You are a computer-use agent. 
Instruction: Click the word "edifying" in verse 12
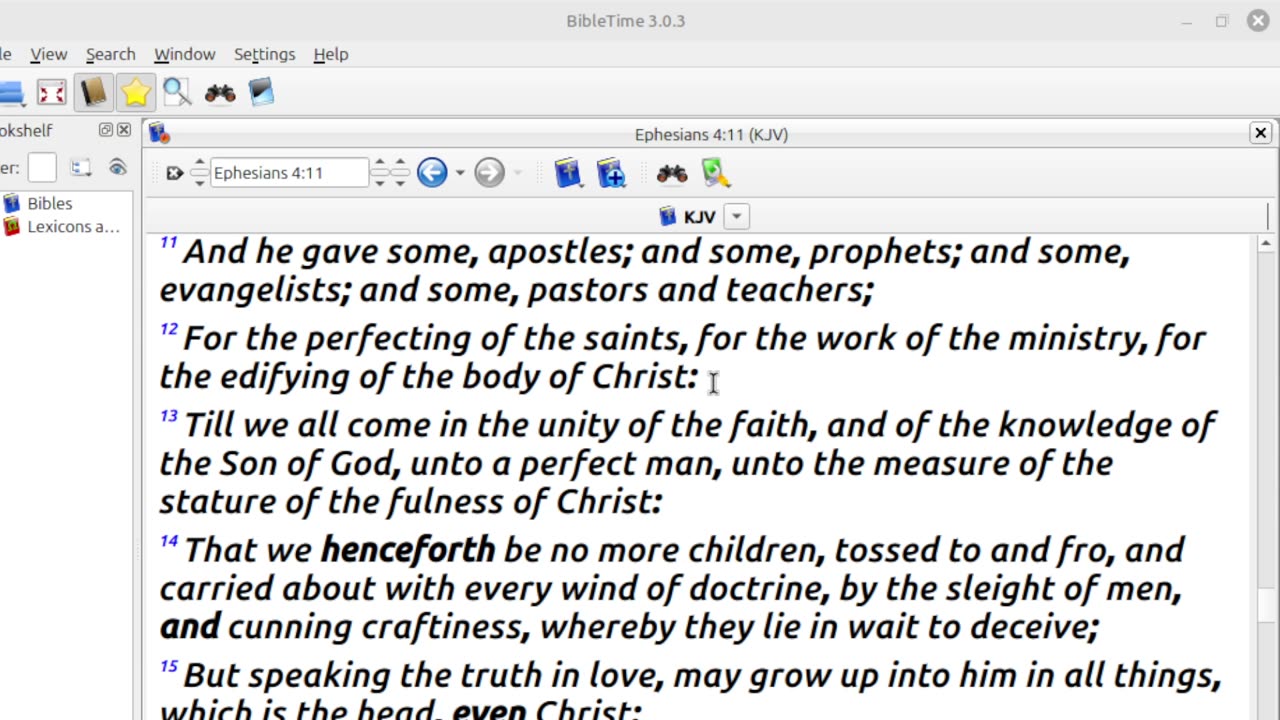(x=283, y=377)
